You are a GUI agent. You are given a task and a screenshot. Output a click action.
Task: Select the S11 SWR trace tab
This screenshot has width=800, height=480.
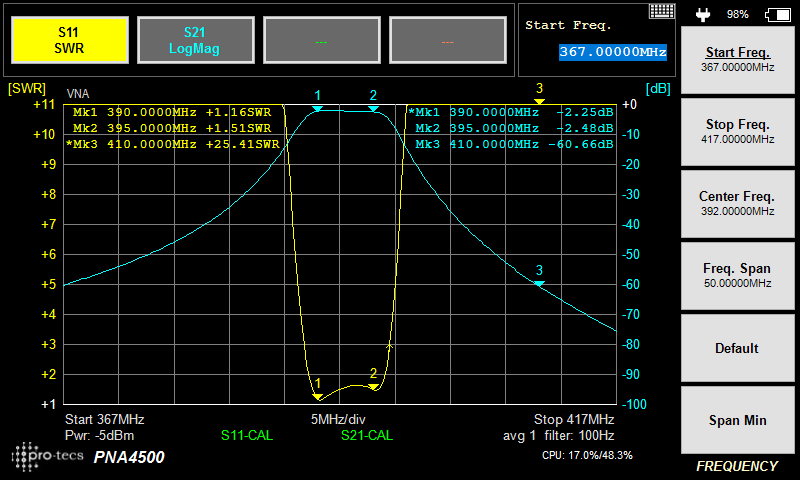pyautogui.click(x=69, y=41)
